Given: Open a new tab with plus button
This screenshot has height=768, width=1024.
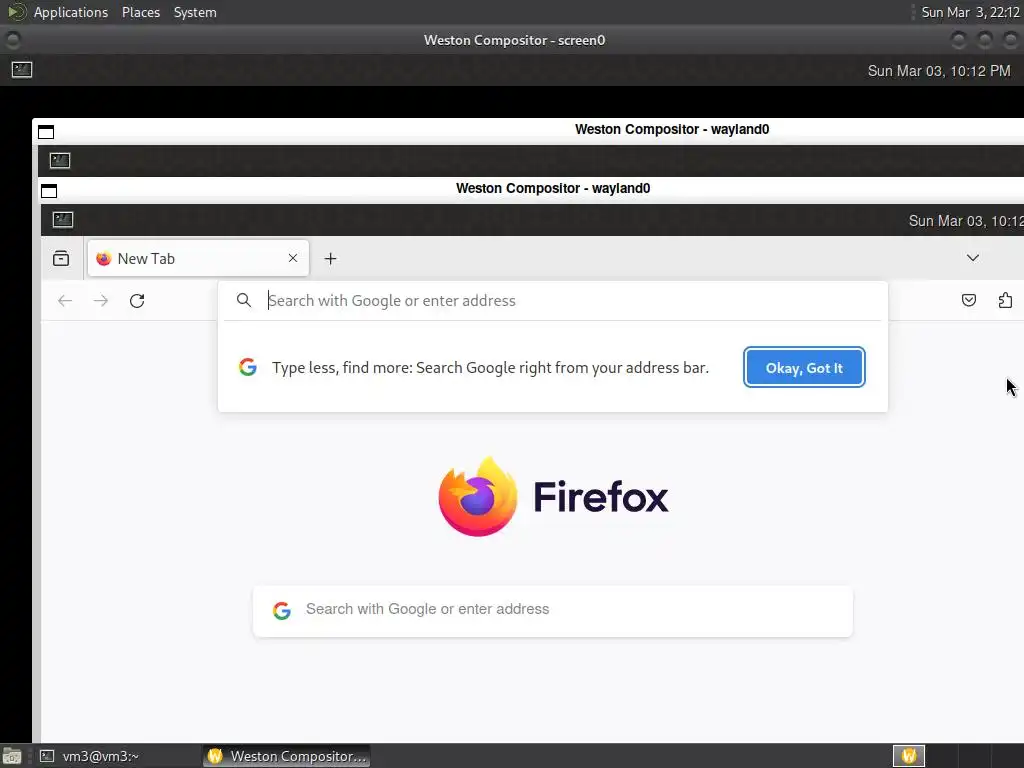Looking at the screenshot, I should click(330, 259).
